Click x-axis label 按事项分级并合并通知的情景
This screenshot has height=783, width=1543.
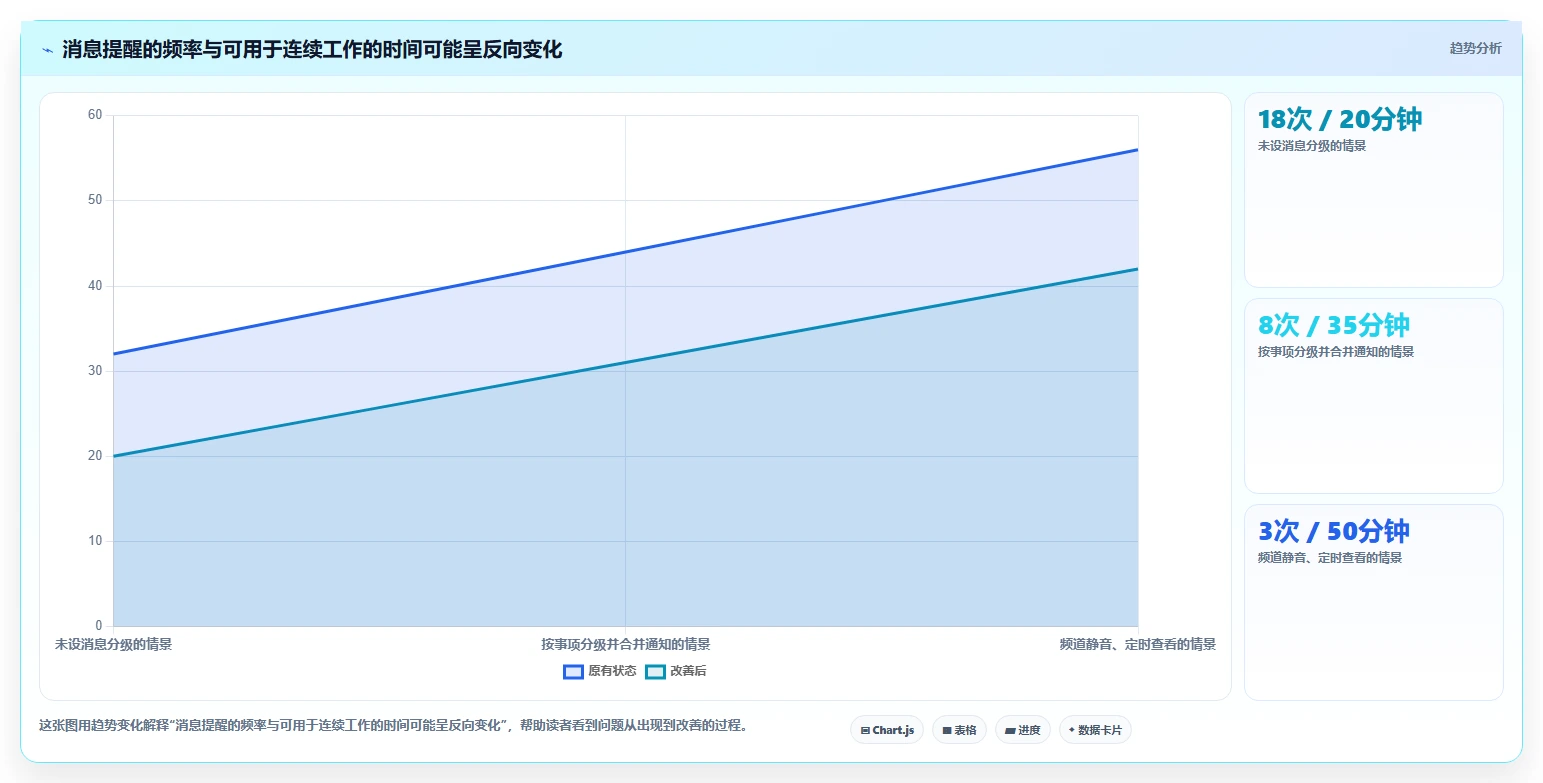626,645
